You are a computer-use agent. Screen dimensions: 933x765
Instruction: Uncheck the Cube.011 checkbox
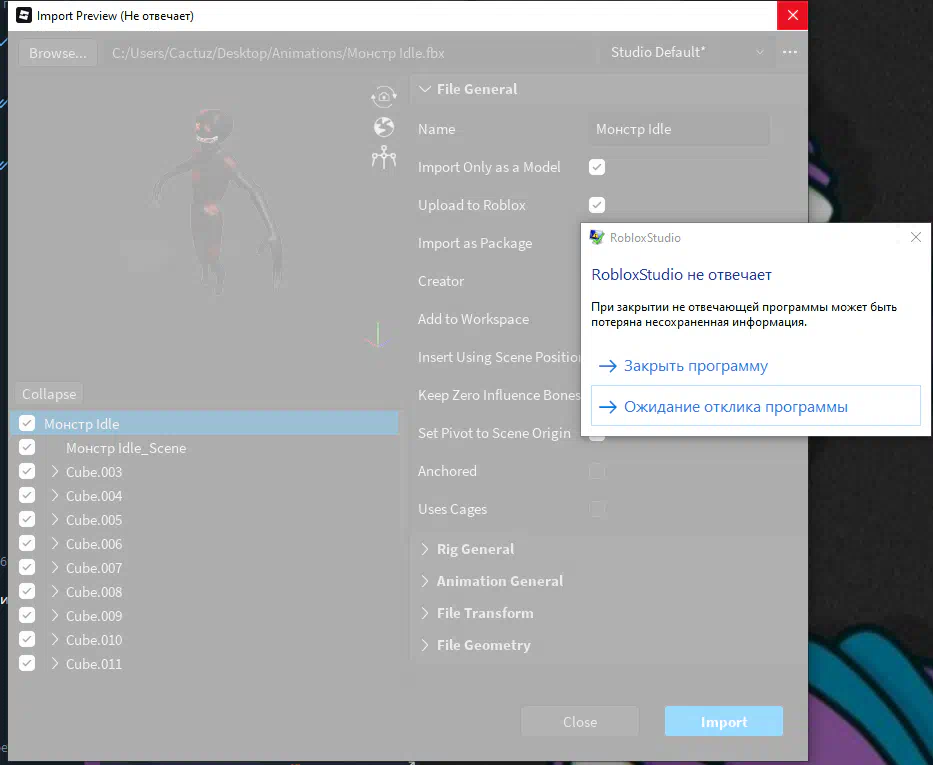27,663
